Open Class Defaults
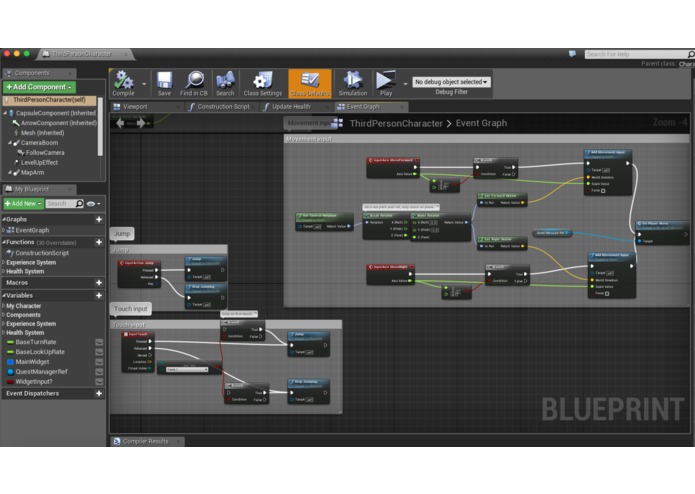The width and height of the screenshot is (695, 494). [x=310, y=83]
